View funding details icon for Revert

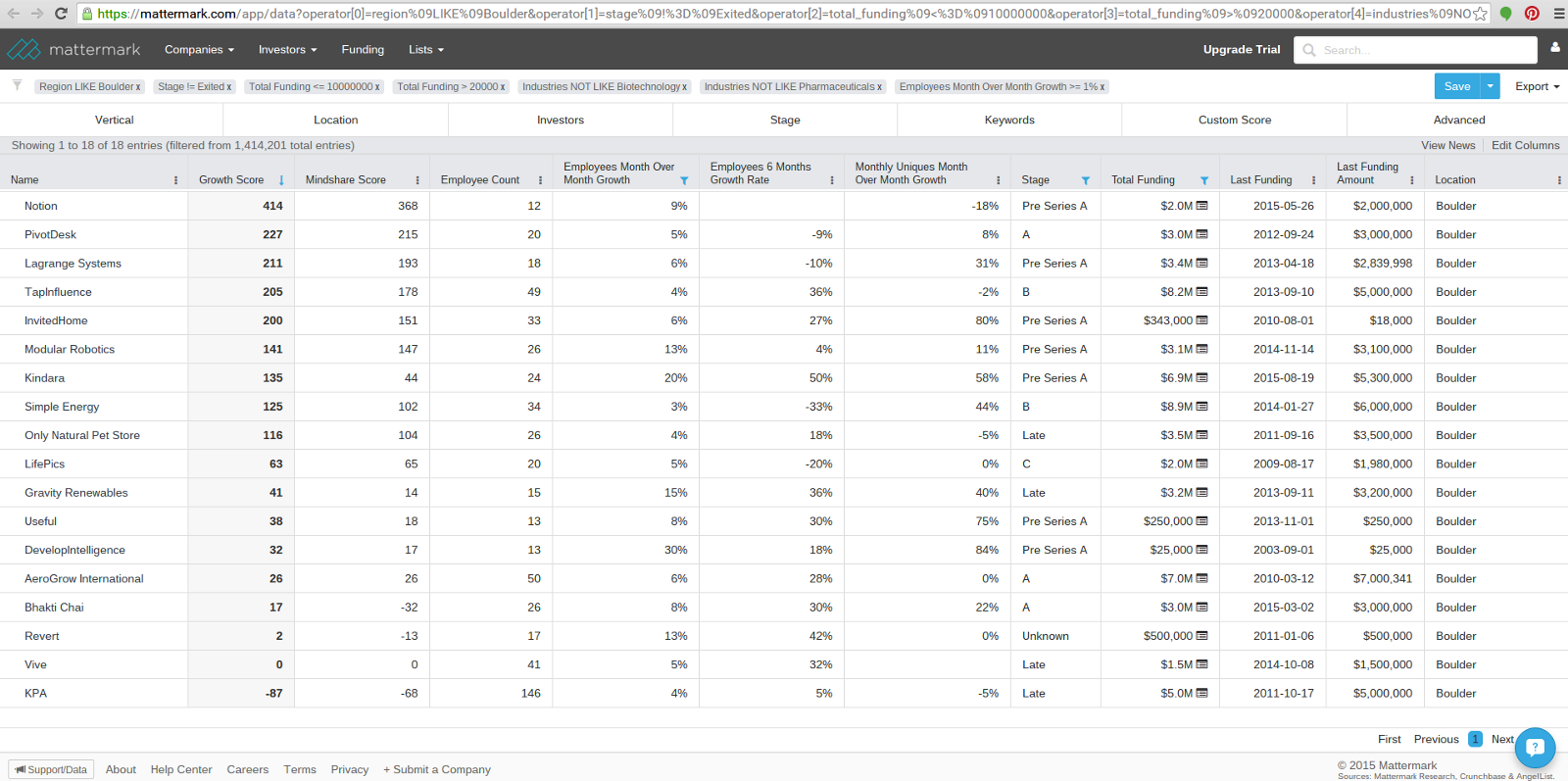(1202, 636)
